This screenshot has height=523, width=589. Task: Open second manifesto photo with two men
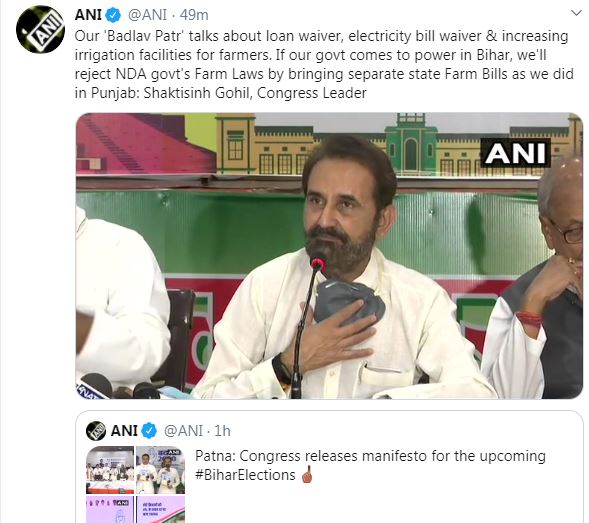(x=160, y=470)
